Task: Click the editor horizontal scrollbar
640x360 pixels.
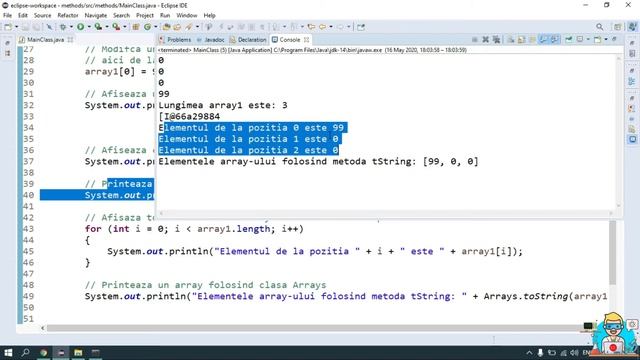Action: point(313,328)
